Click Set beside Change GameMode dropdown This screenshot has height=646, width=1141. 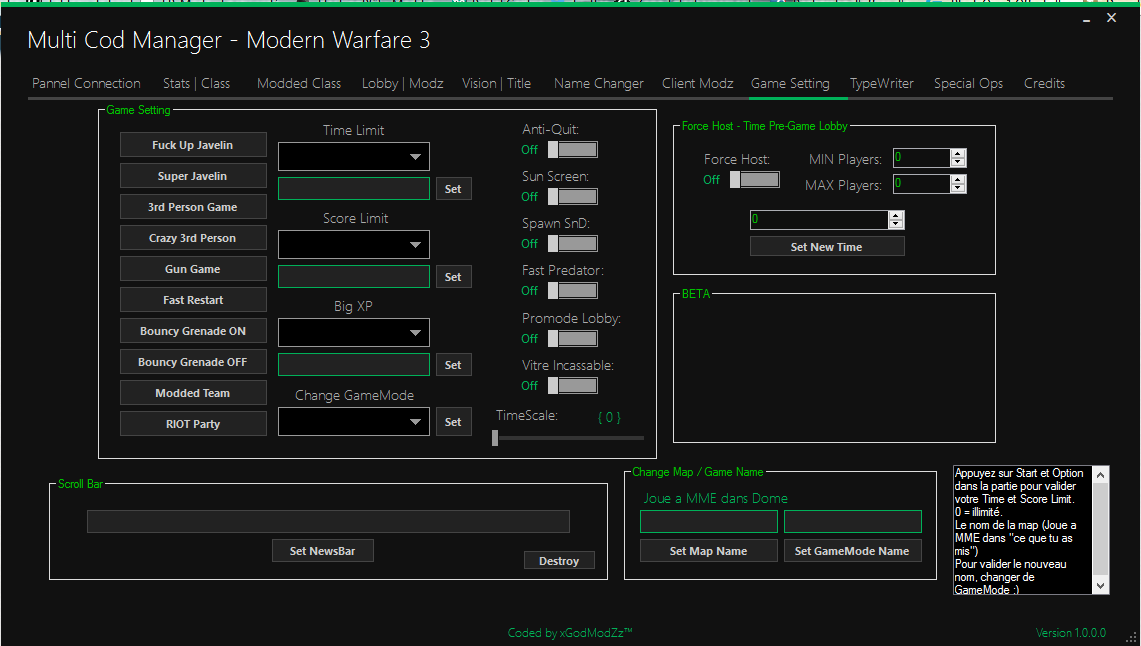[453, 422]
